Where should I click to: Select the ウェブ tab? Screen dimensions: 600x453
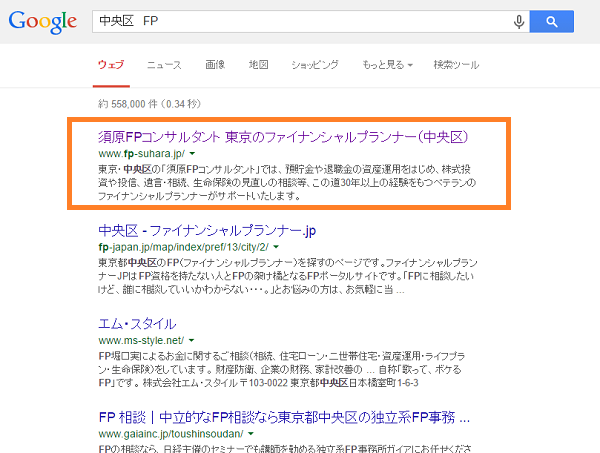(111, 65)
